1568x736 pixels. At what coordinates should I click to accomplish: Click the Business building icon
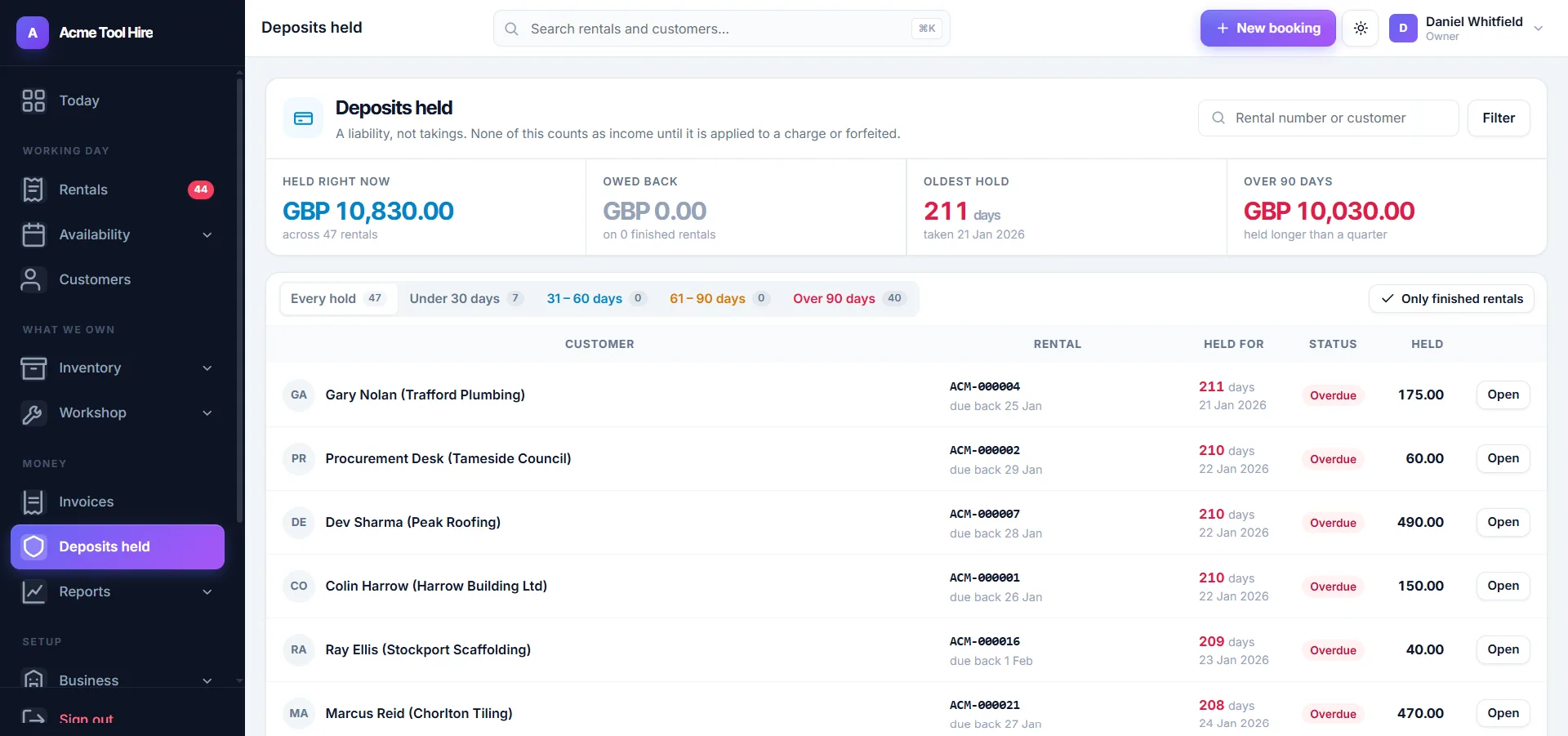point(33,680)
